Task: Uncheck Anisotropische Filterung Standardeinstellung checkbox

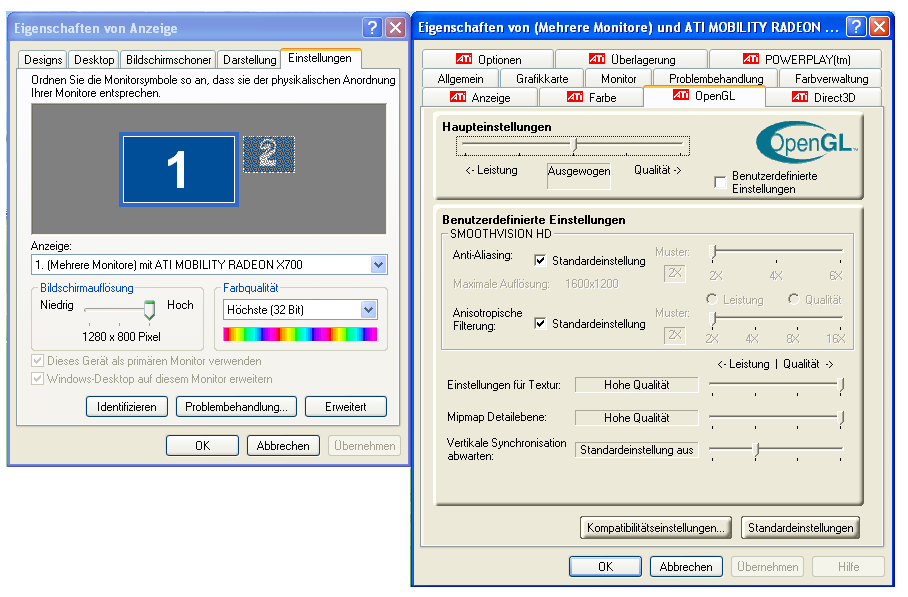Action: click(x=540, y=323)
